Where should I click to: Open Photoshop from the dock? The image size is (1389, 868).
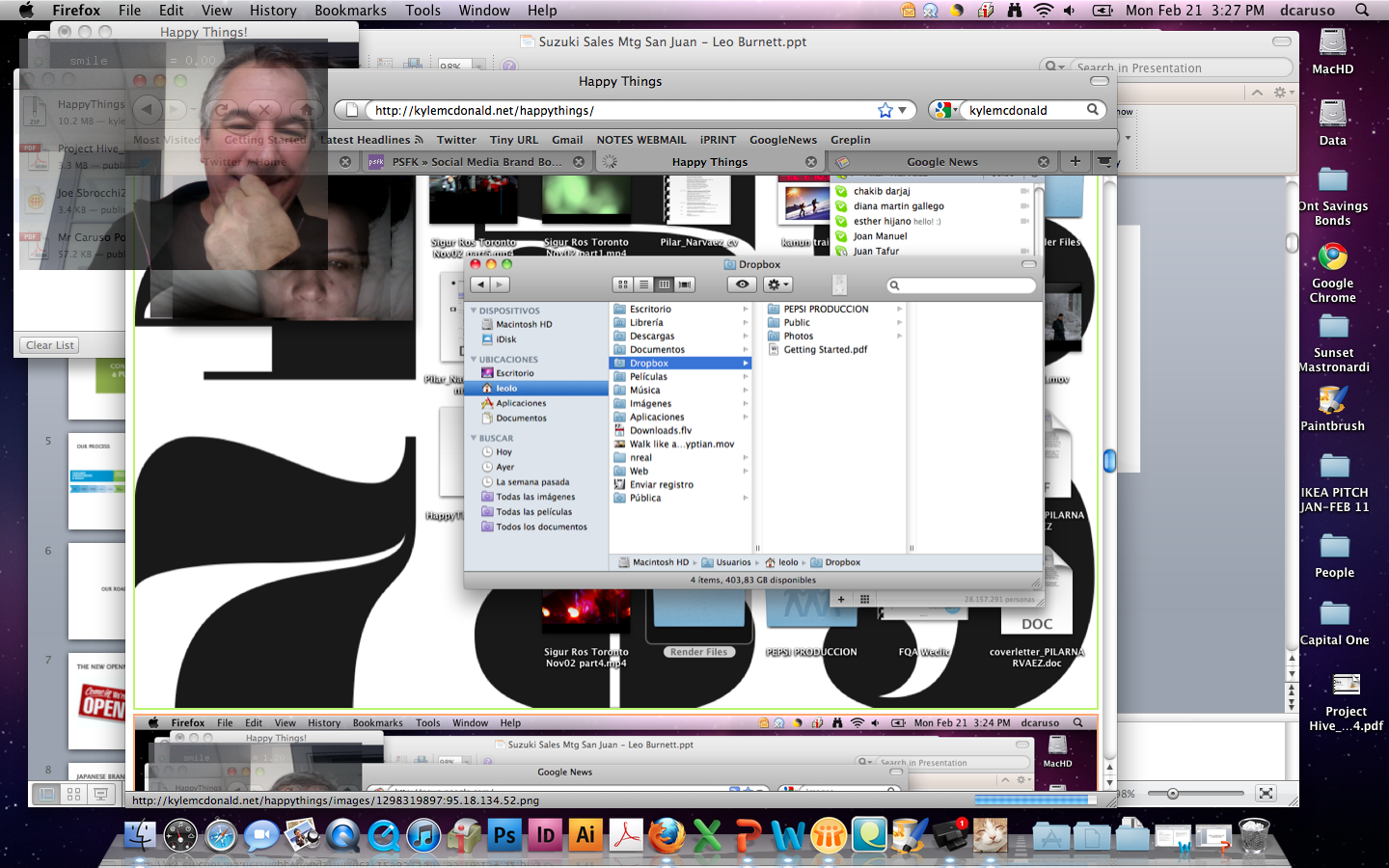coord(504,835)
